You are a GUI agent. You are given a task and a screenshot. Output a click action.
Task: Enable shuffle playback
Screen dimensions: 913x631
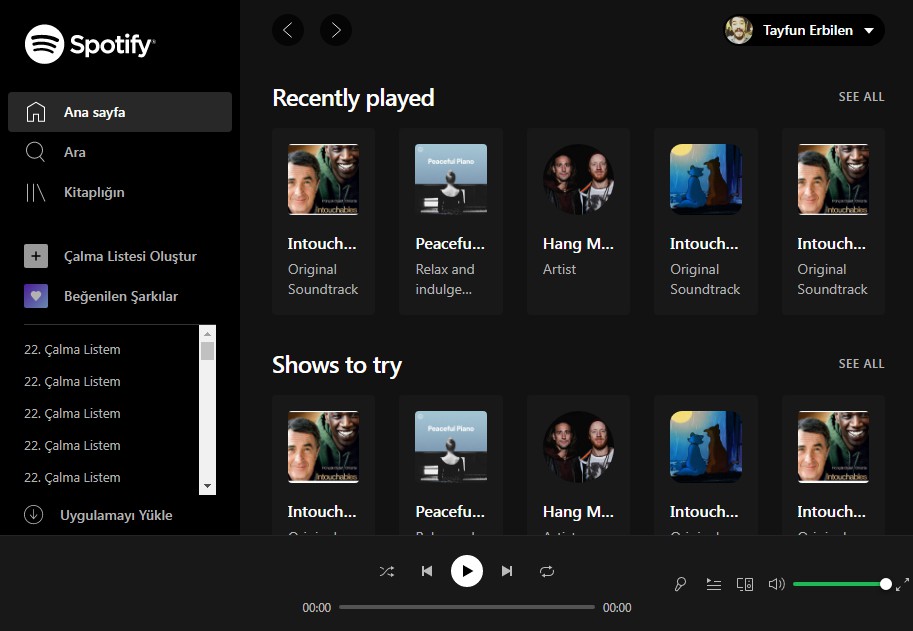pos(387,571)
